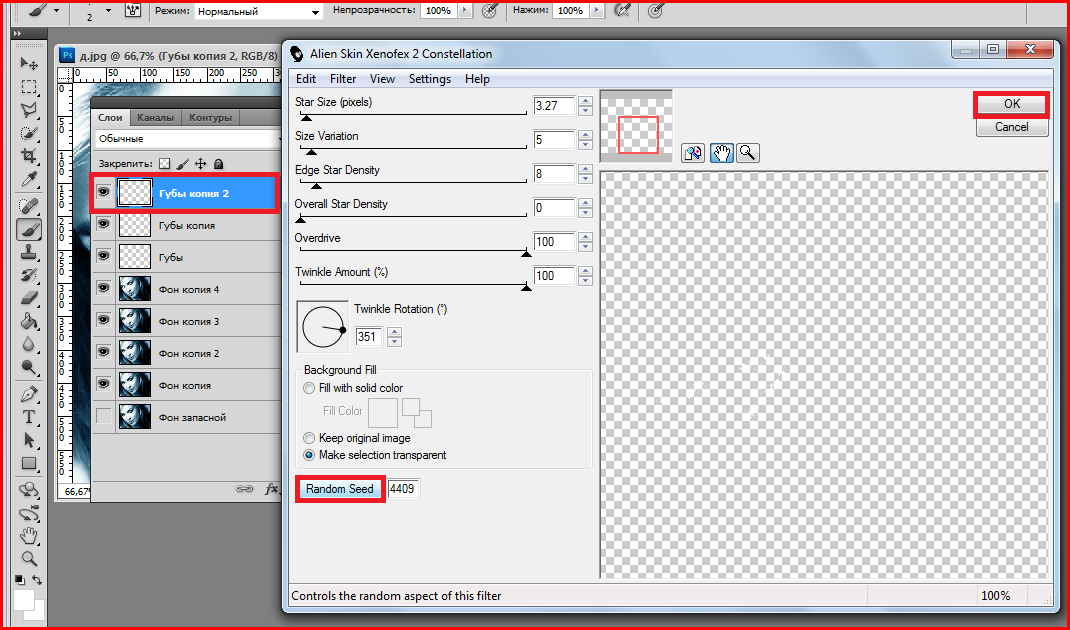The height and width of the screenshot is (630, 1070).
Task: Open the Нажим slider arrow
Action: 597,10
